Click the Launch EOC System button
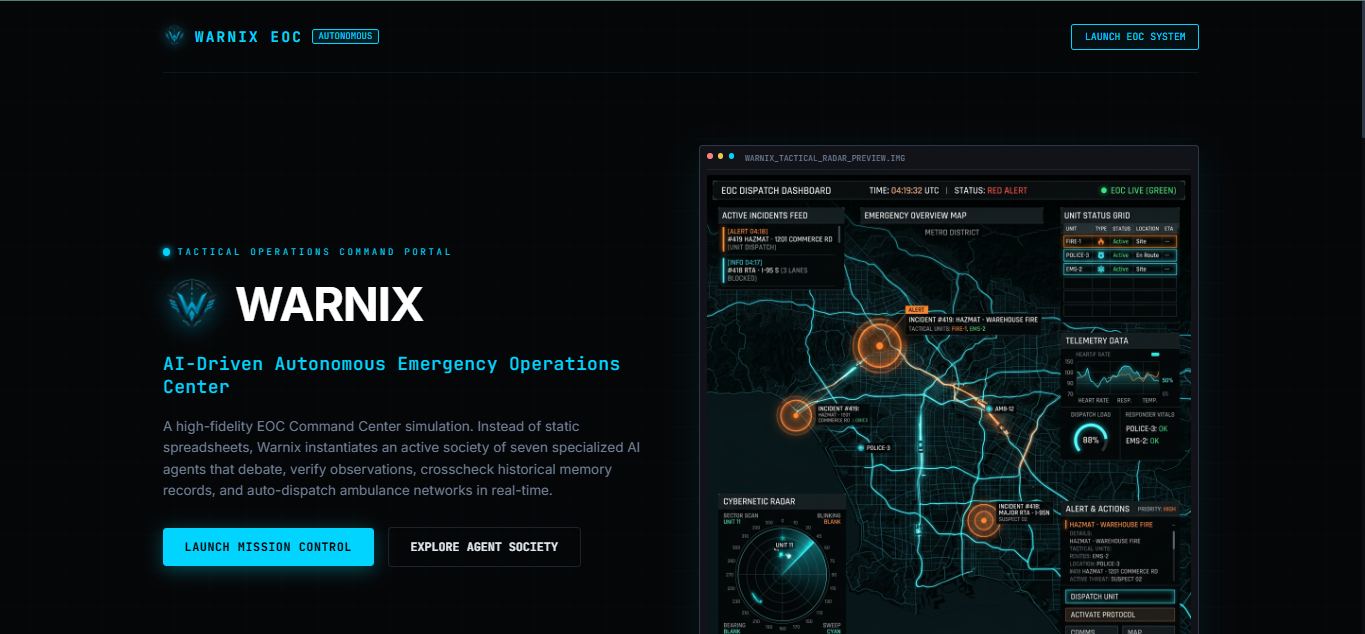This screenshot has width=1365, height=634. pyautogui.click(x=1135, y=37)
